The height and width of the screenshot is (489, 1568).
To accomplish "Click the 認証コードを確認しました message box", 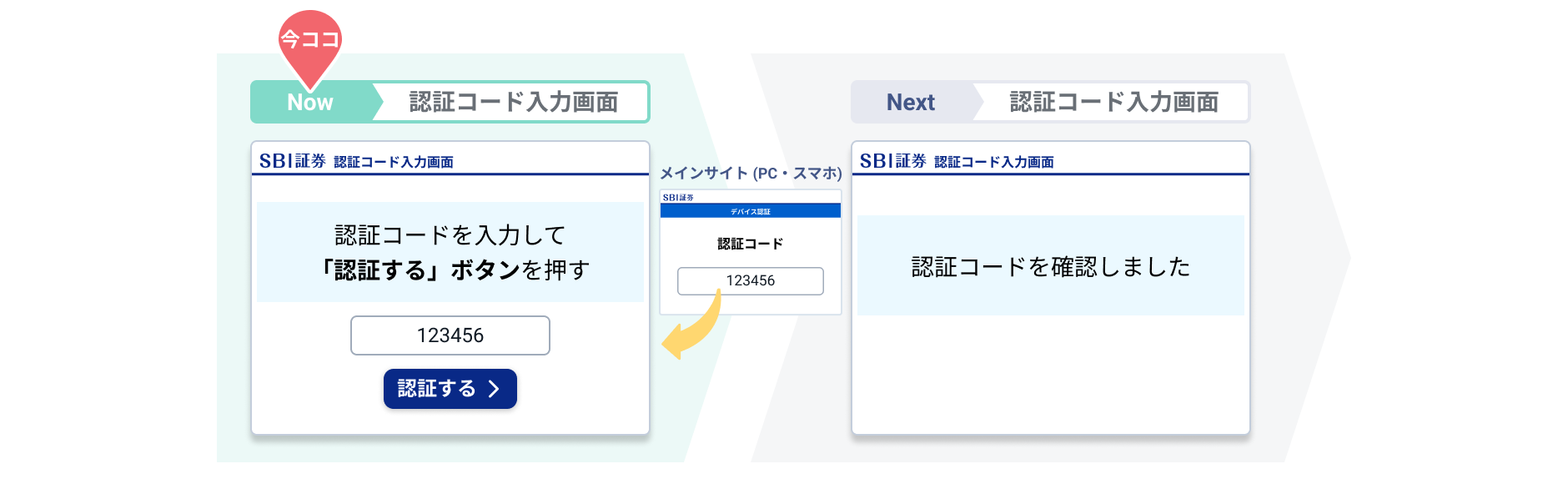I will click(x=1050, y=266).
